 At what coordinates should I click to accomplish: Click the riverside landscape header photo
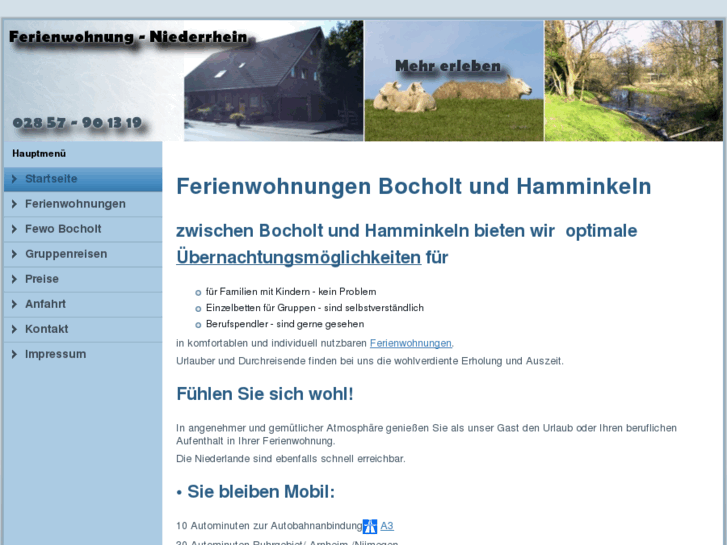[x=634, y=81]
